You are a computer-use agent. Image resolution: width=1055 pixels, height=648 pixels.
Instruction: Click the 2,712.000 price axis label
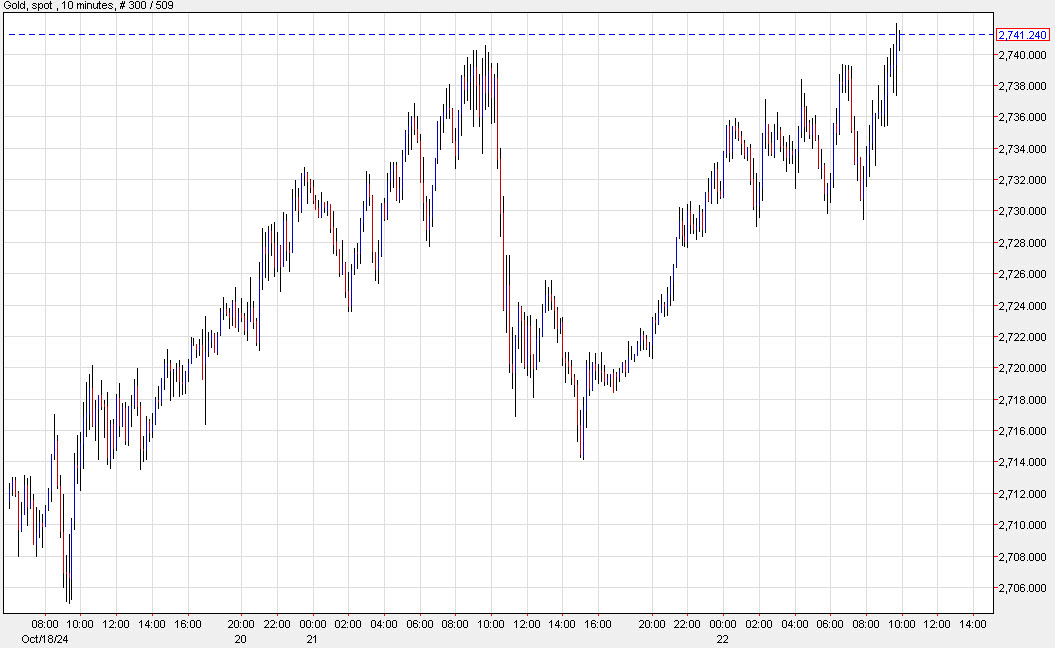1023,494
